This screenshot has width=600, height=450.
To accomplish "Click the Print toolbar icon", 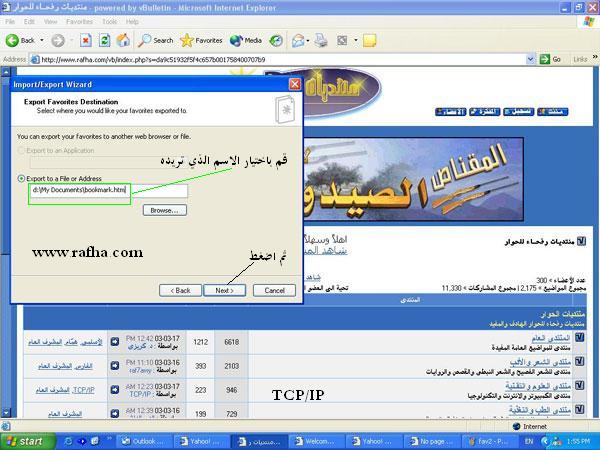I will 321,40.
